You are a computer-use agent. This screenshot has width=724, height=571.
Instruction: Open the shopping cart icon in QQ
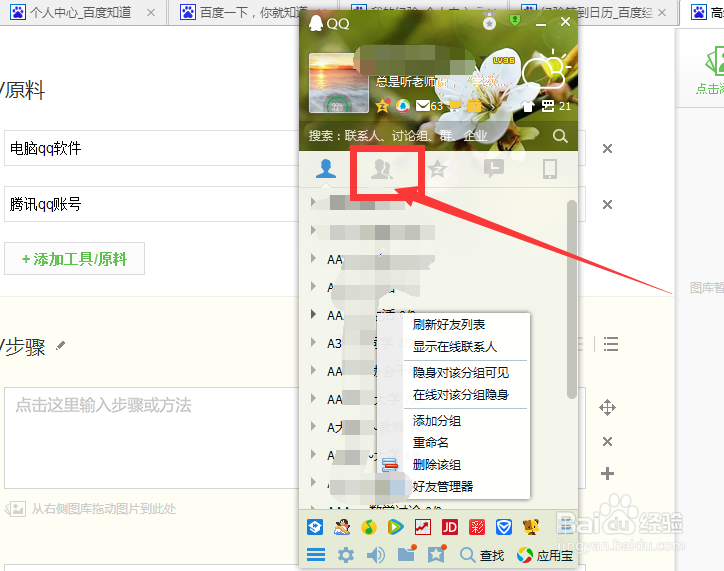455,106
